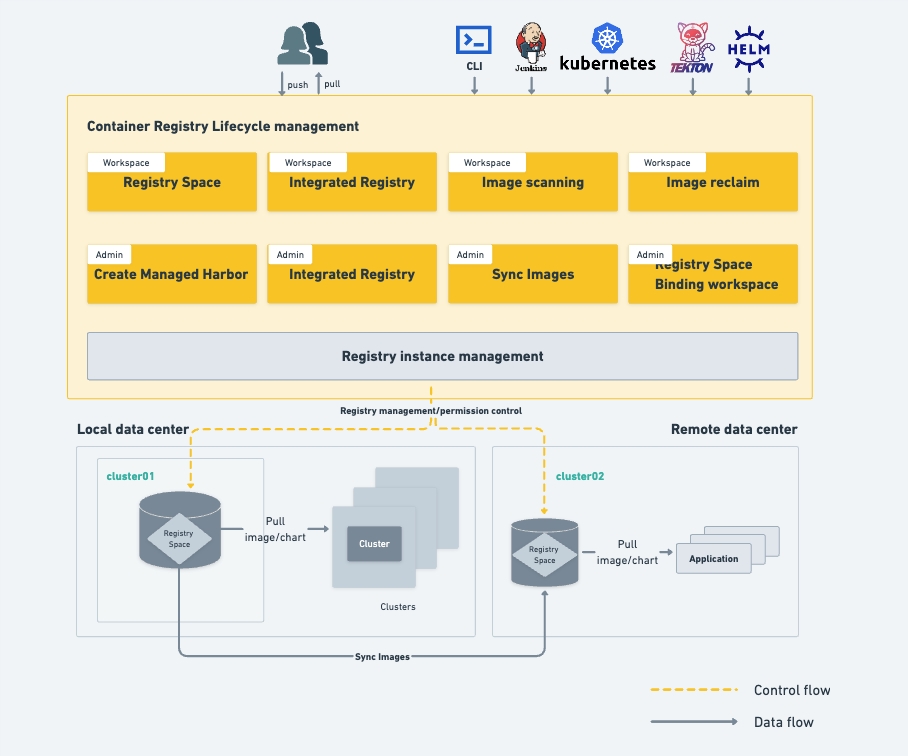Click the users group icon

point(303,44)
